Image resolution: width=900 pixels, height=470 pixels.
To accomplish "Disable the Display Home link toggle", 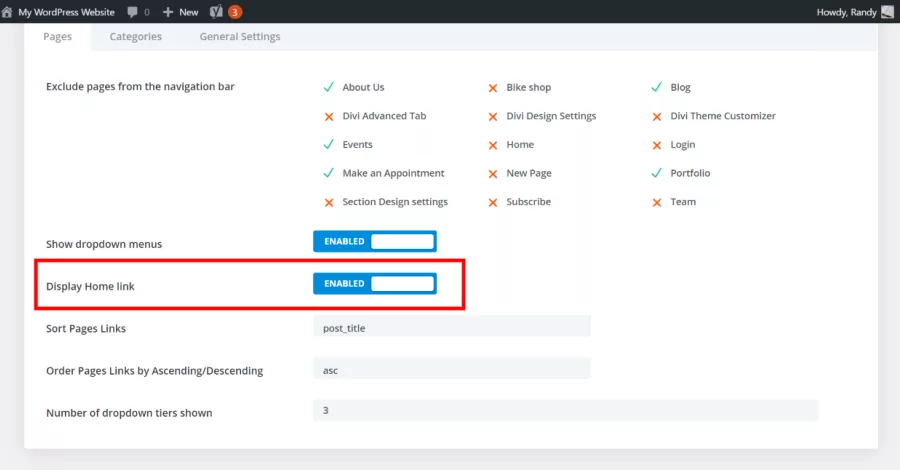I will tap(375, 283).
